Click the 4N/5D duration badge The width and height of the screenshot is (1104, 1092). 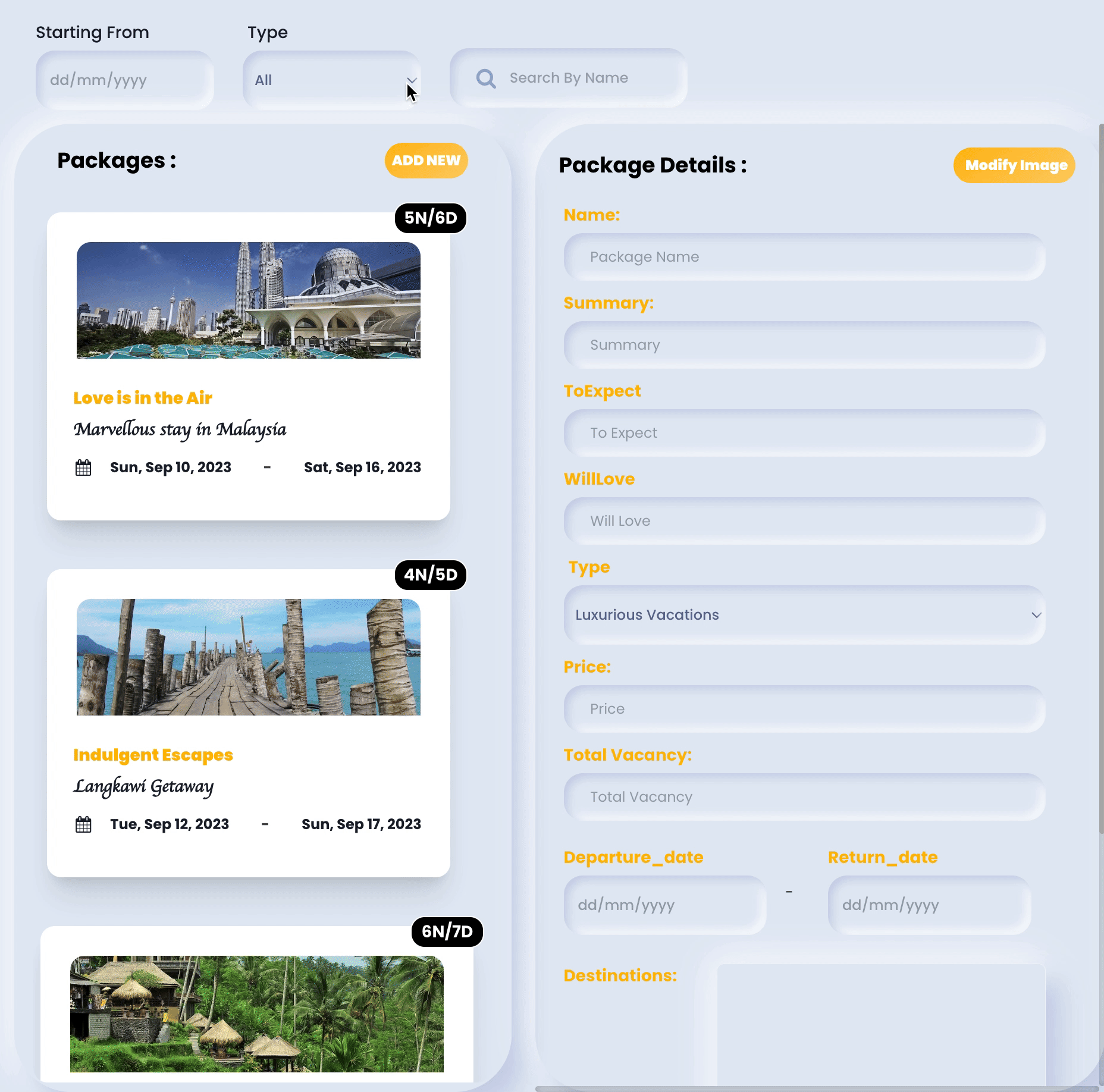click(x=431, y=575)
